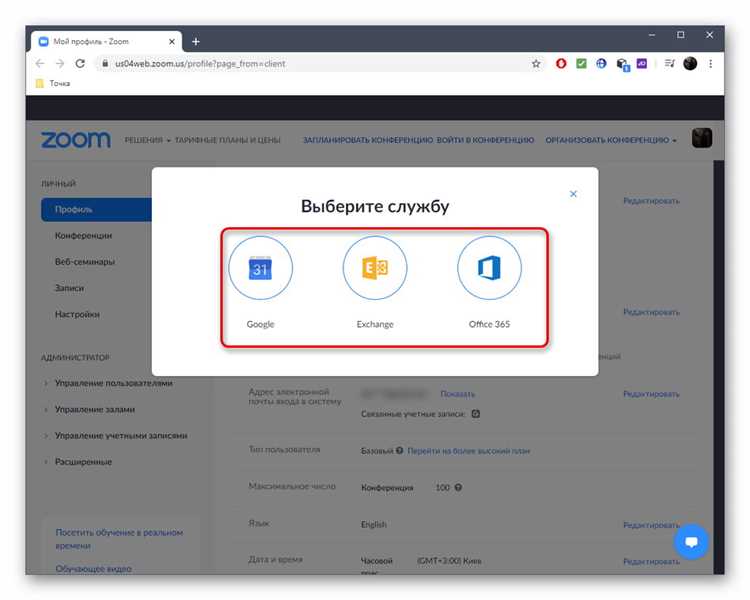Select the Google label text
750x600 pixels.
point(260,324)
